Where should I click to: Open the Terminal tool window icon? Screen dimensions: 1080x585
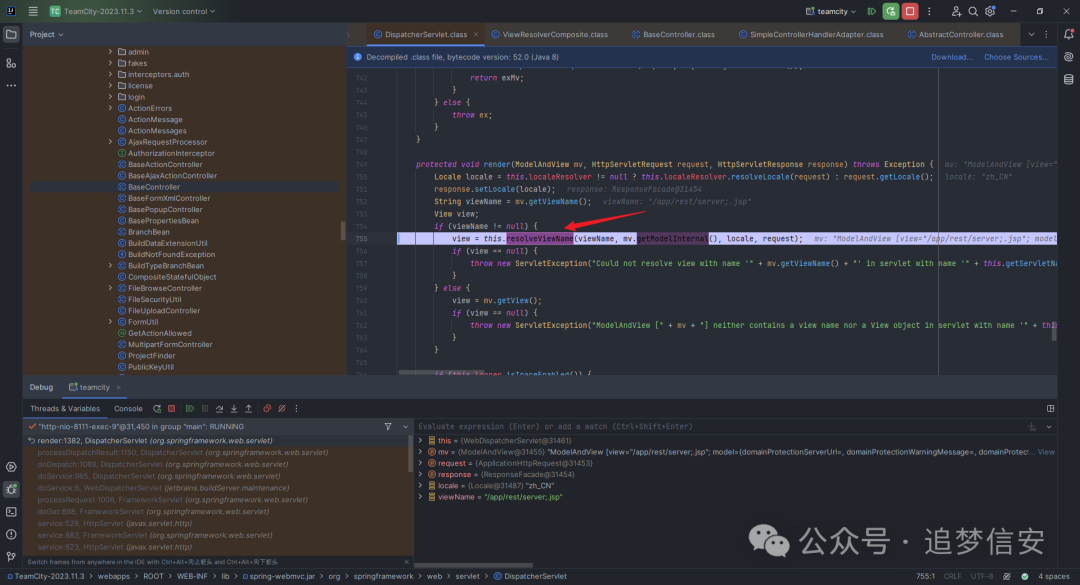tap(11, 512)
